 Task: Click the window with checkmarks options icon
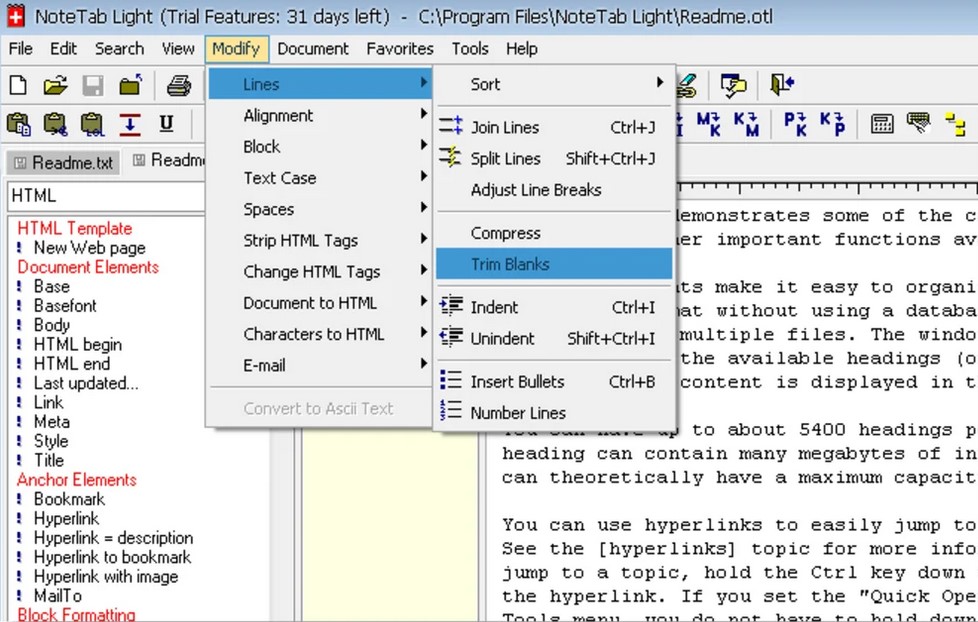pos(733,85)
